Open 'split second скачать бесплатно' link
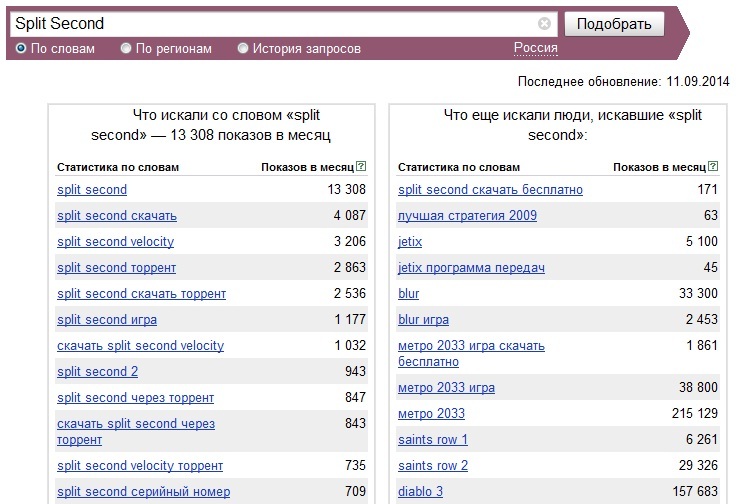The width and height of the screenshot is (741, 504). [490, 190]
